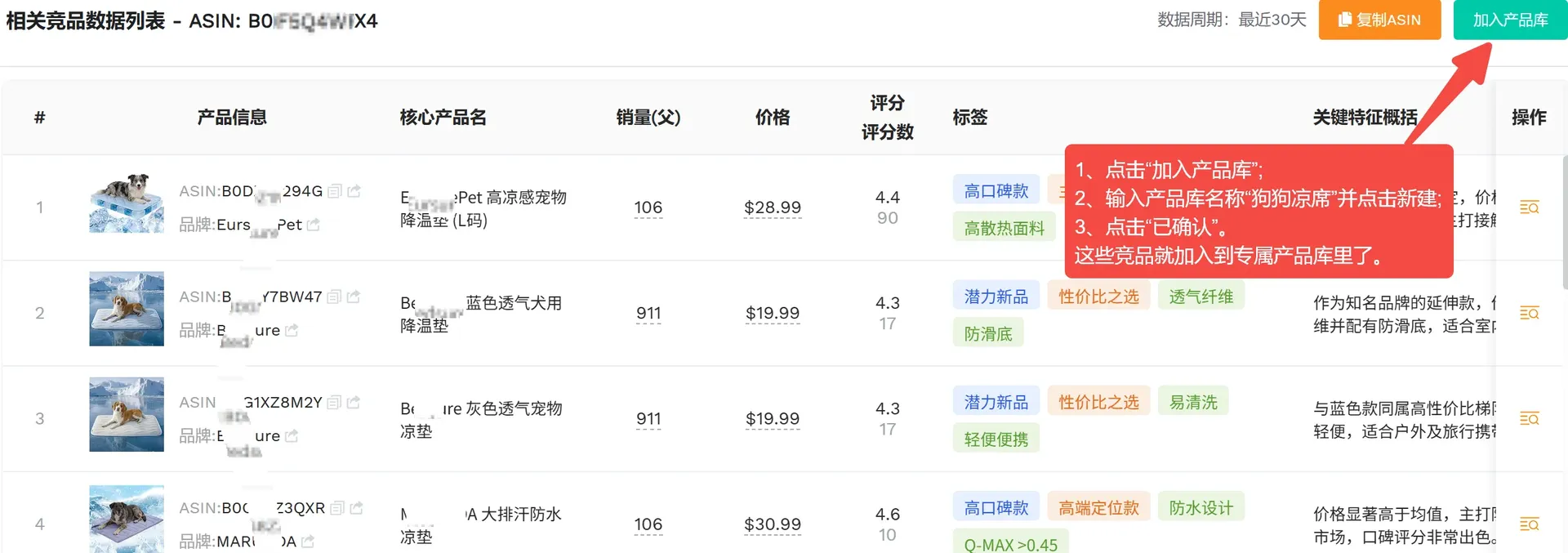The image size is (1568, 553).
Task: View product thumbnail in row 1
Action: tap(127, 203)
